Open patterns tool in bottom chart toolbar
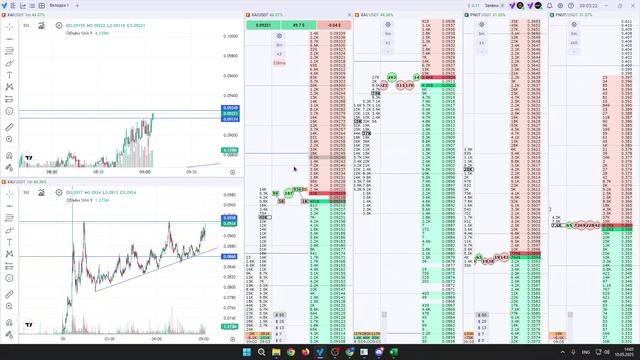Image resolution: width=640 pixels, height=360 pixels. tap(9, 254)
